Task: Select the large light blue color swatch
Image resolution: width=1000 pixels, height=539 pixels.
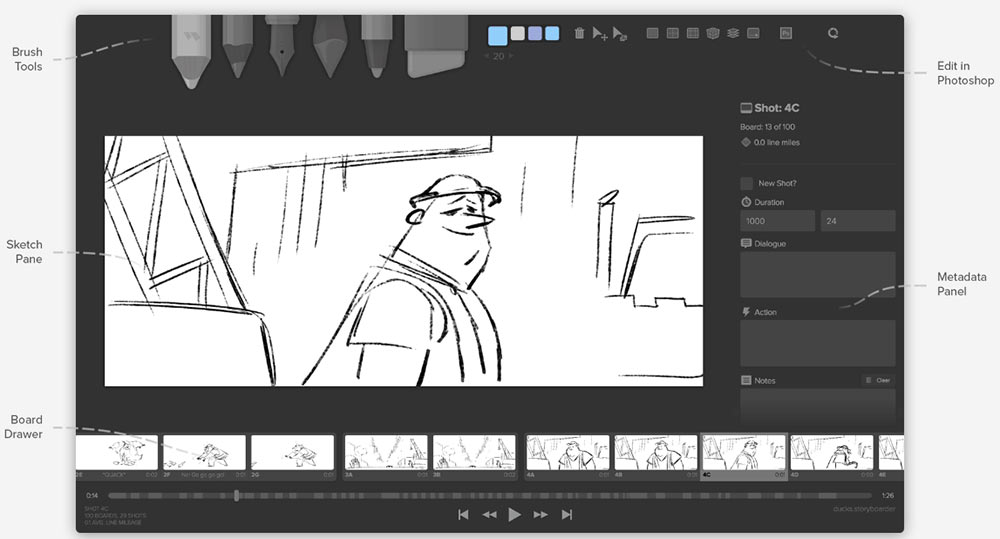Action: 497,36
